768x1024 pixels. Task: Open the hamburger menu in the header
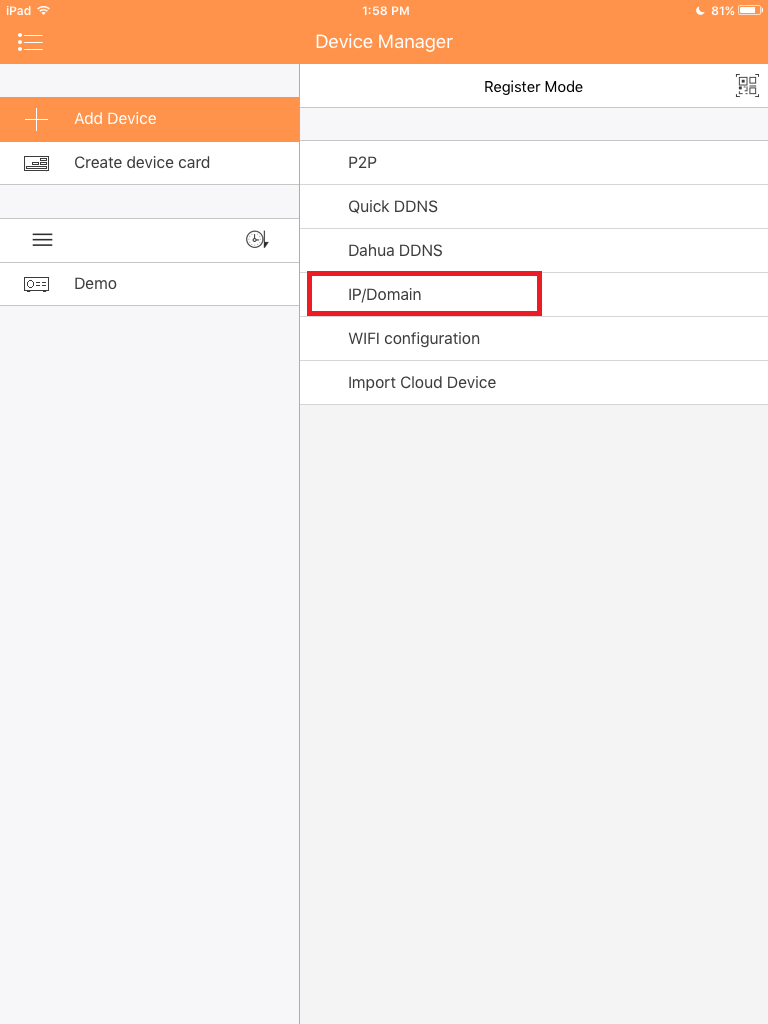tap(30, 42)
